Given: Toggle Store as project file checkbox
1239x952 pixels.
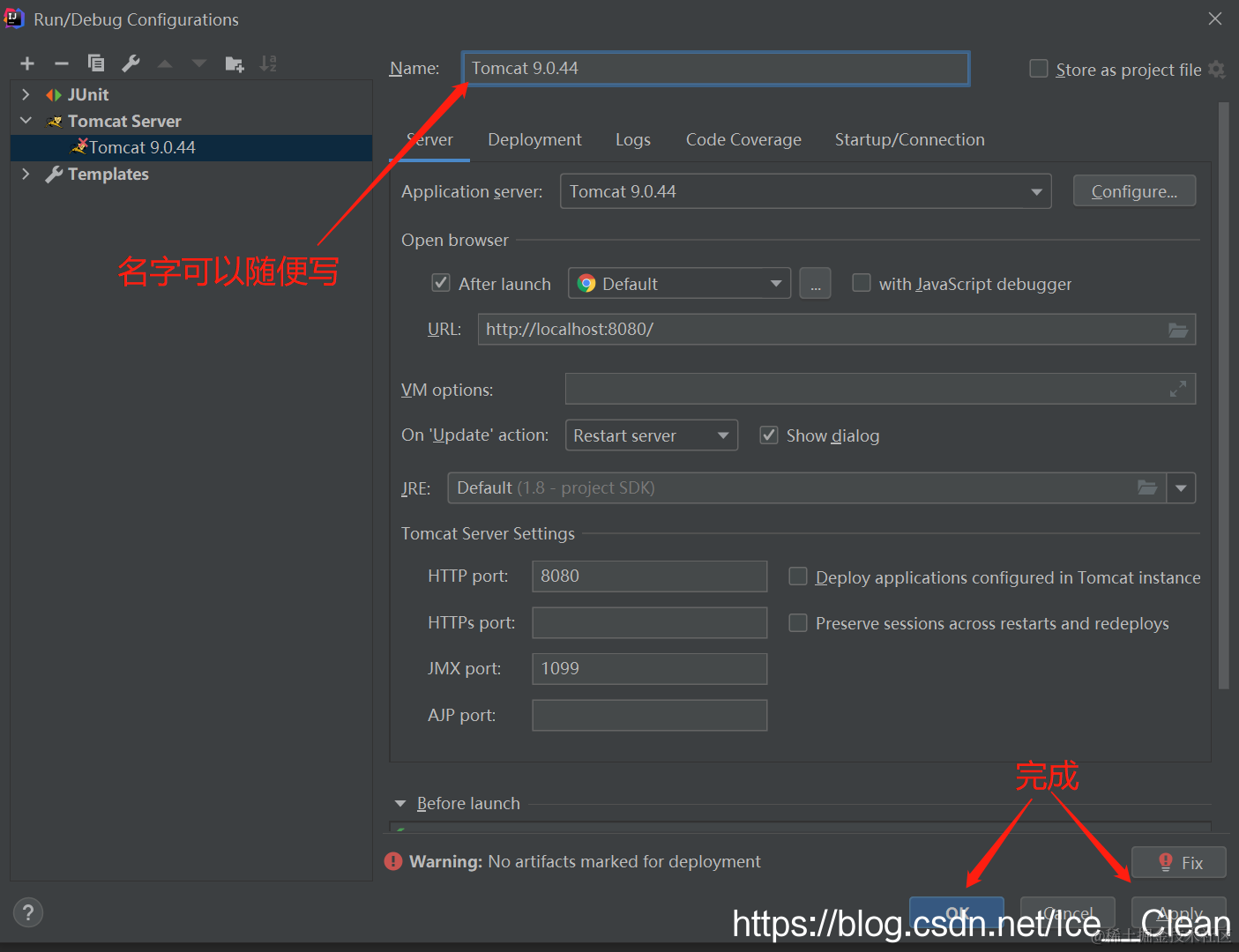Looking at the screenshot, I should click(1039, 69).
